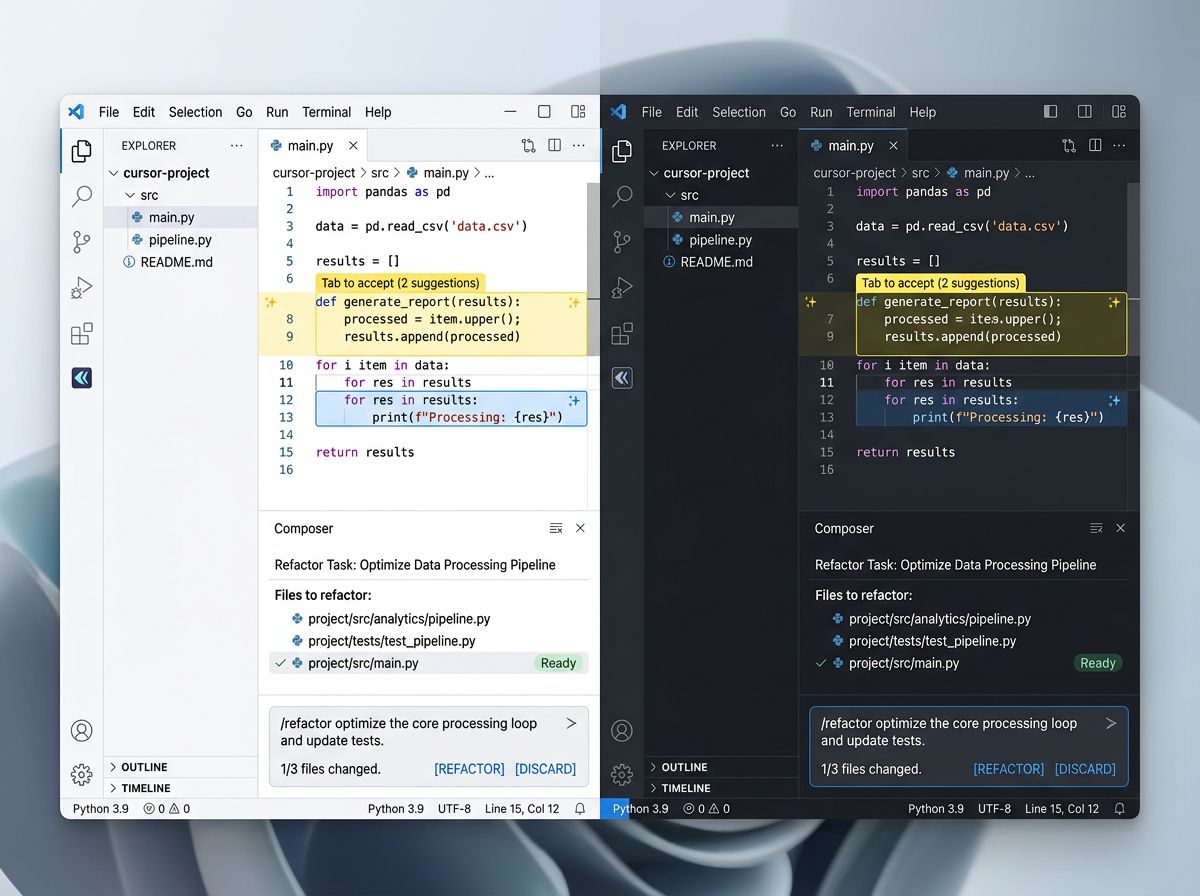Toggle primary sidebar icon in dark title bar
Image resolution: width=1200 pixels, height=896 pixels.
pyautogui.click(x=1050, y=112)
